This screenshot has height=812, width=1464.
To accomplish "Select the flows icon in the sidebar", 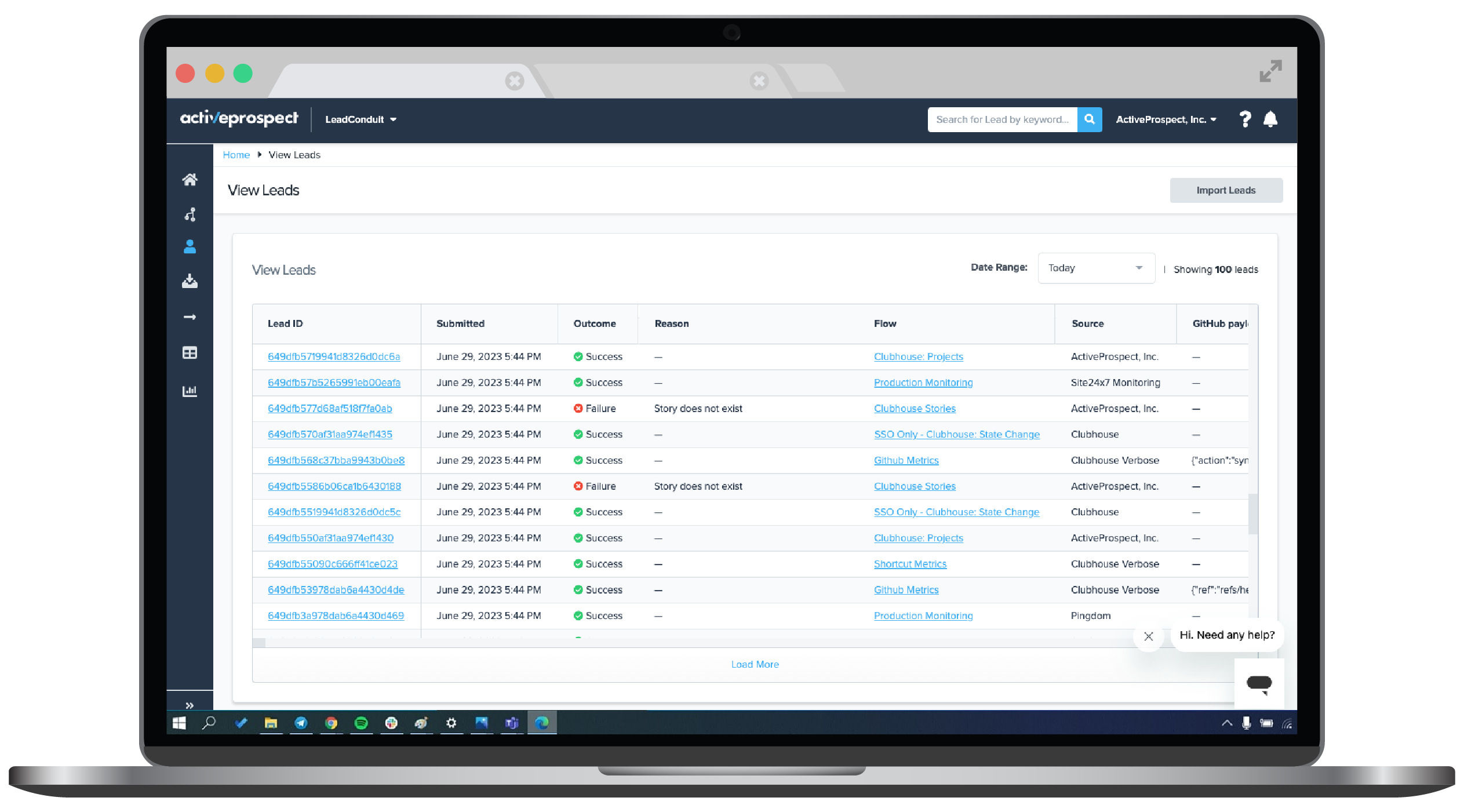I will (x=190, y=214).
